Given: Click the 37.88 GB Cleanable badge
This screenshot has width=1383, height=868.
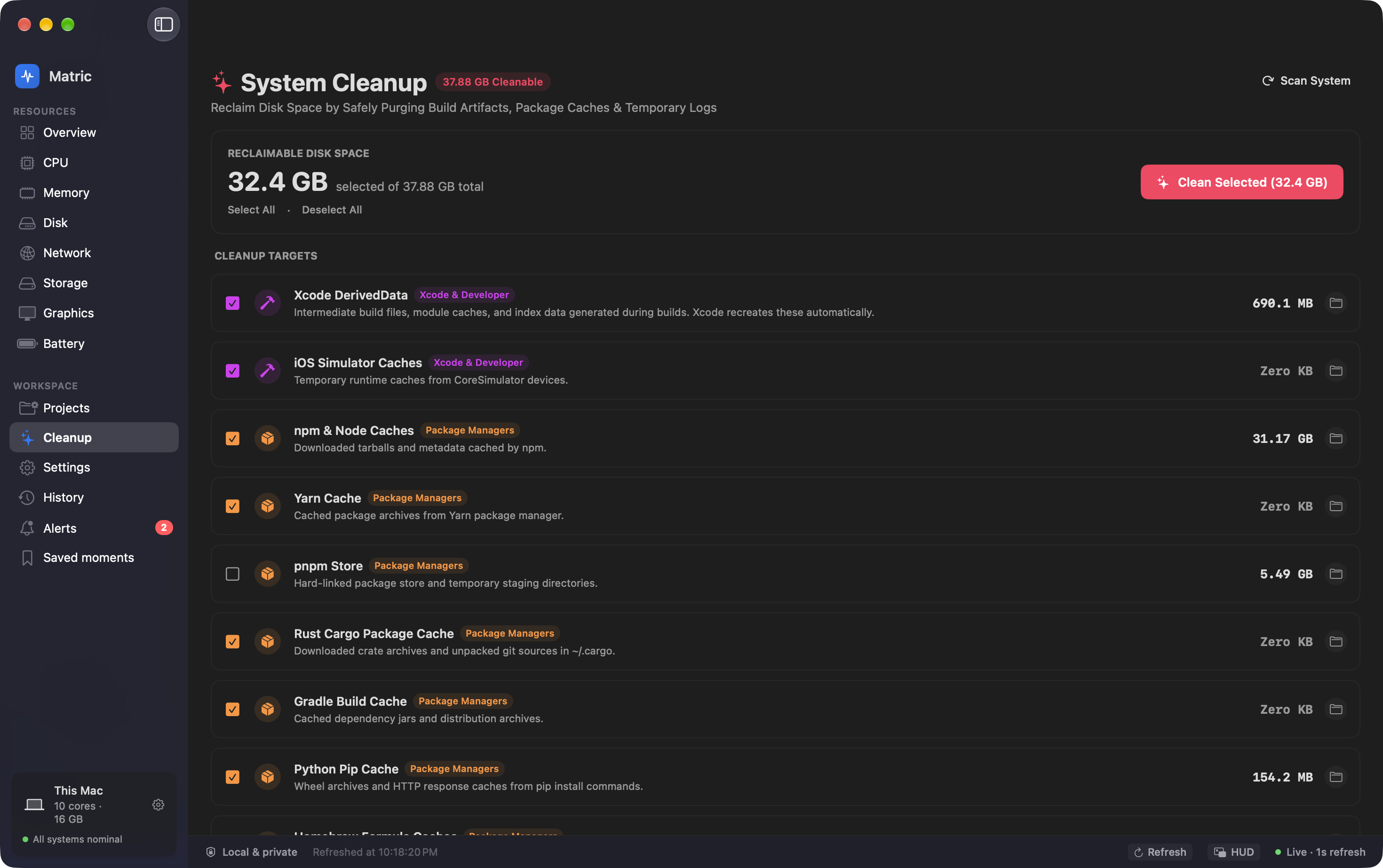Looking at the screenshot, I should pyautogui.click(x=493, y=81).
